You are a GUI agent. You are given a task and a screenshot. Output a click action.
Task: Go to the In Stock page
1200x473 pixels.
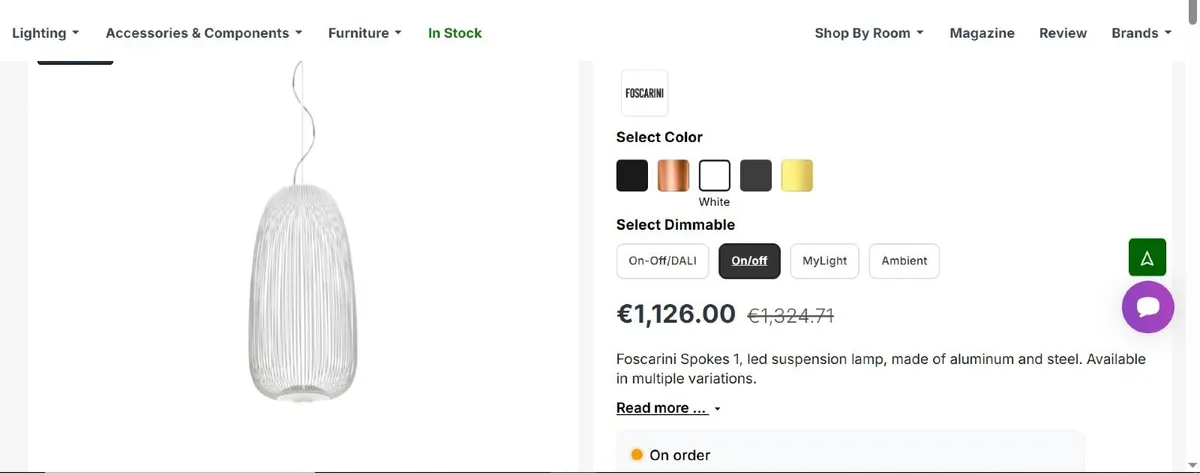tap(455, 33)
